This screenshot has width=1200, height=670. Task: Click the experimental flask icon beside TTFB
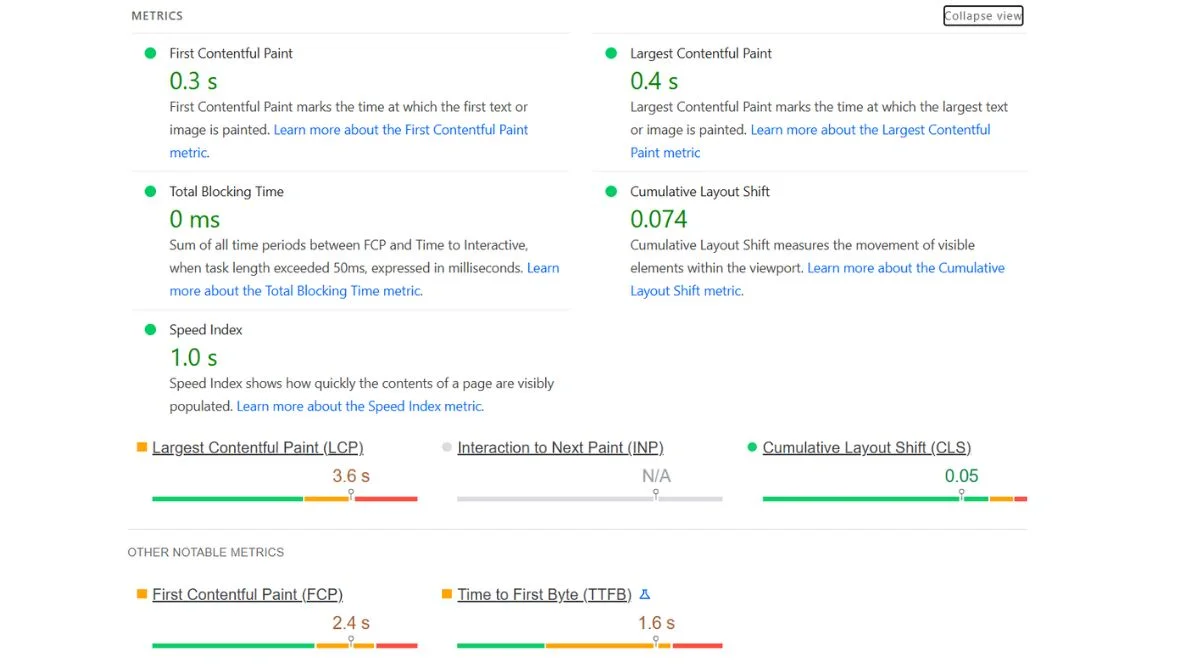(645, 594)
